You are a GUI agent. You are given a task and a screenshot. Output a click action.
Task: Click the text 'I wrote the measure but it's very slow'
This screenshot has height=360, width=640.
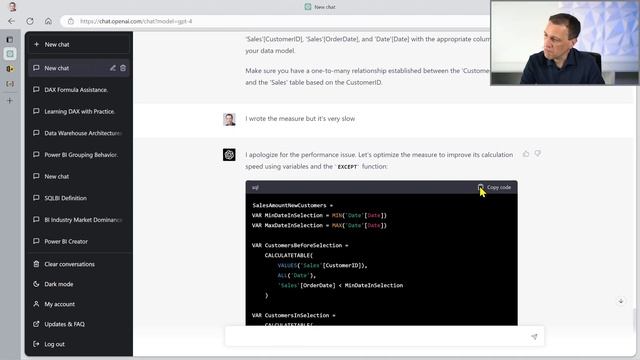click(x=300, y=119)
